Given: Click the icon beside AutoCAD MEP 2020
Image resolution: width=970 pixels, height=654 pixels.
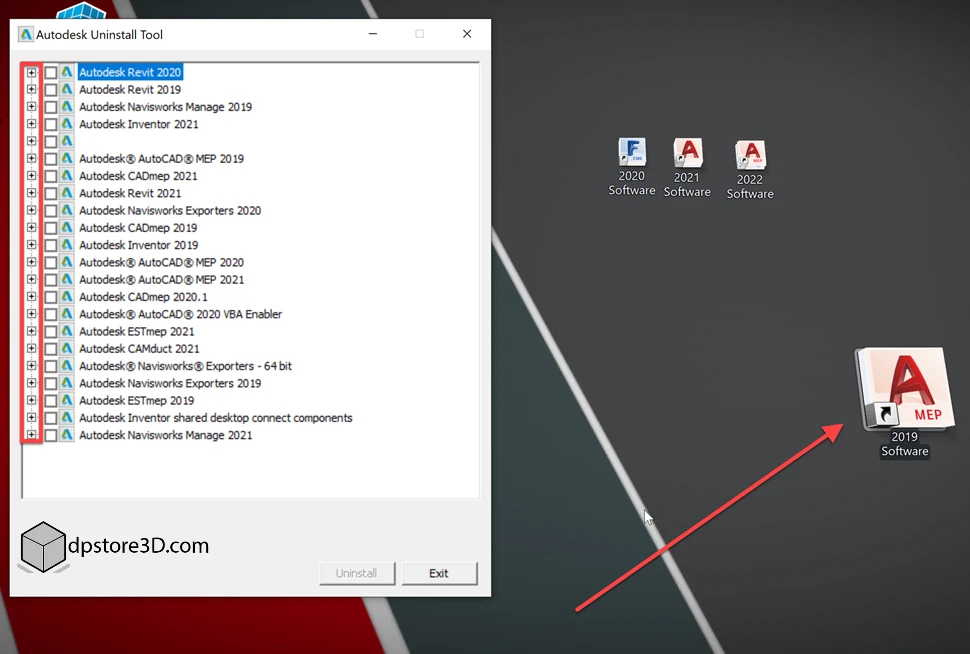Looking at the screenshot, I should point(67,263).
